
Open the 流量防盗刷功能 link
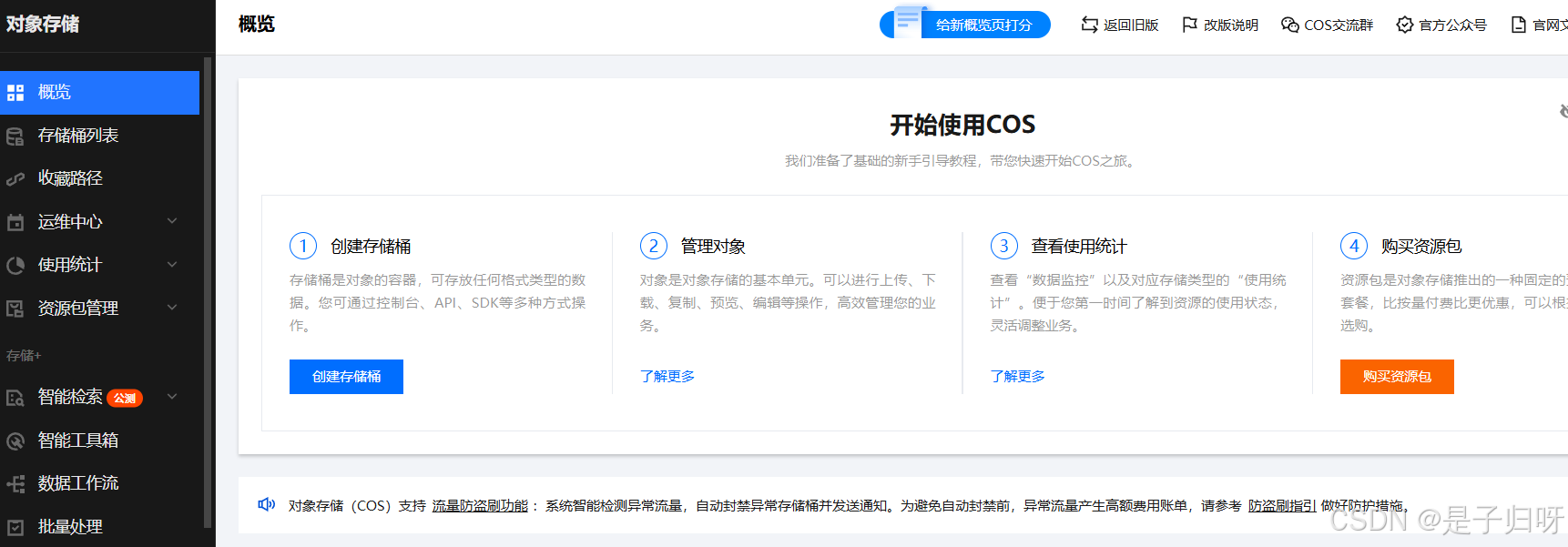click(x=480, y=505)
